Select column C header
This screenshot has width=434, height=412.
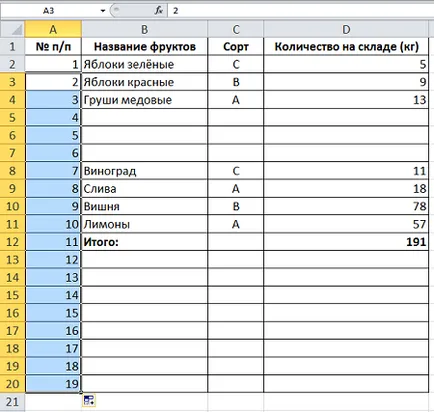[236, 30]
